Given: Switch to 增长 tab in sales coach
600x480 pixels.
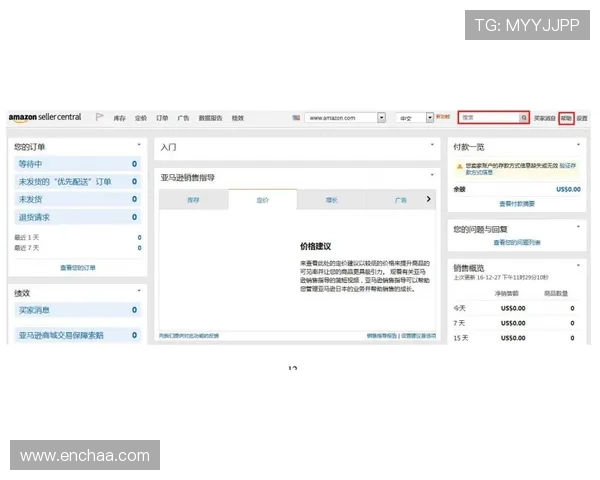Looking at the screenshot, I should pyautogui.click(x=332, y=199).
